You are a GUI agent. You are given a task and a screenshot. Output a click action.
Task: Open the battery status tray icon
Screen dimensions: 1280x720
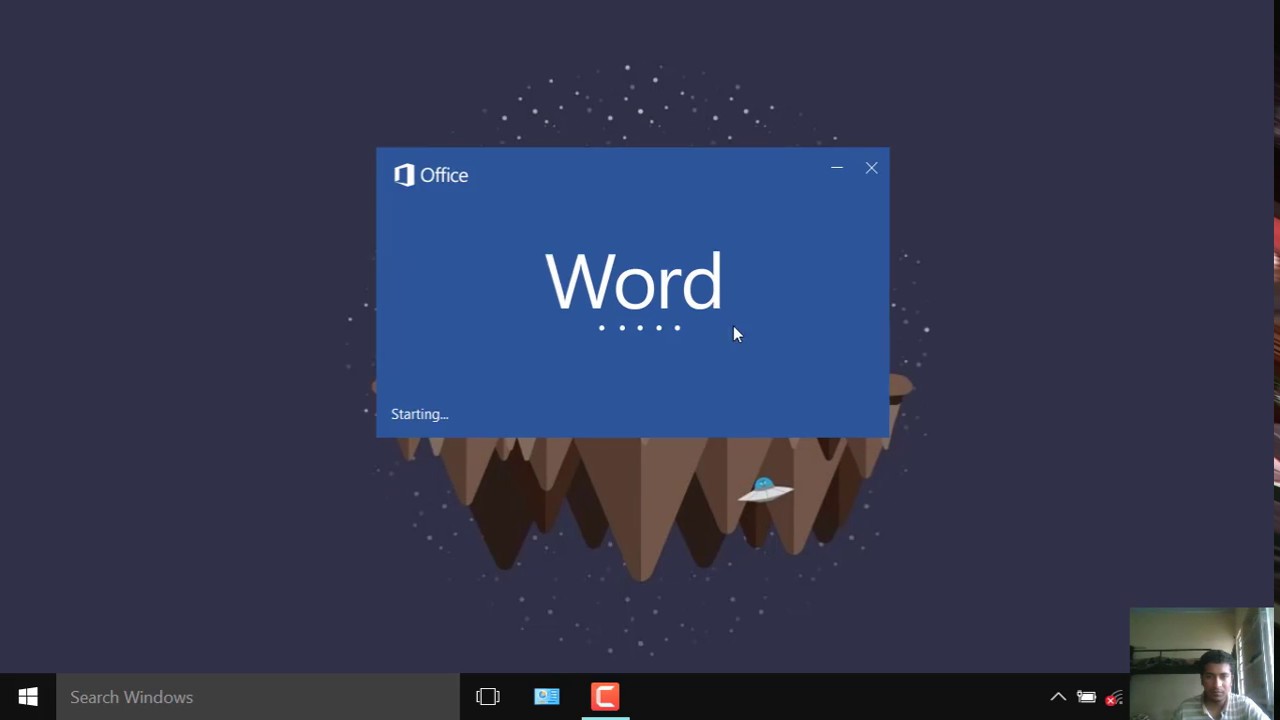point(1087,697)
